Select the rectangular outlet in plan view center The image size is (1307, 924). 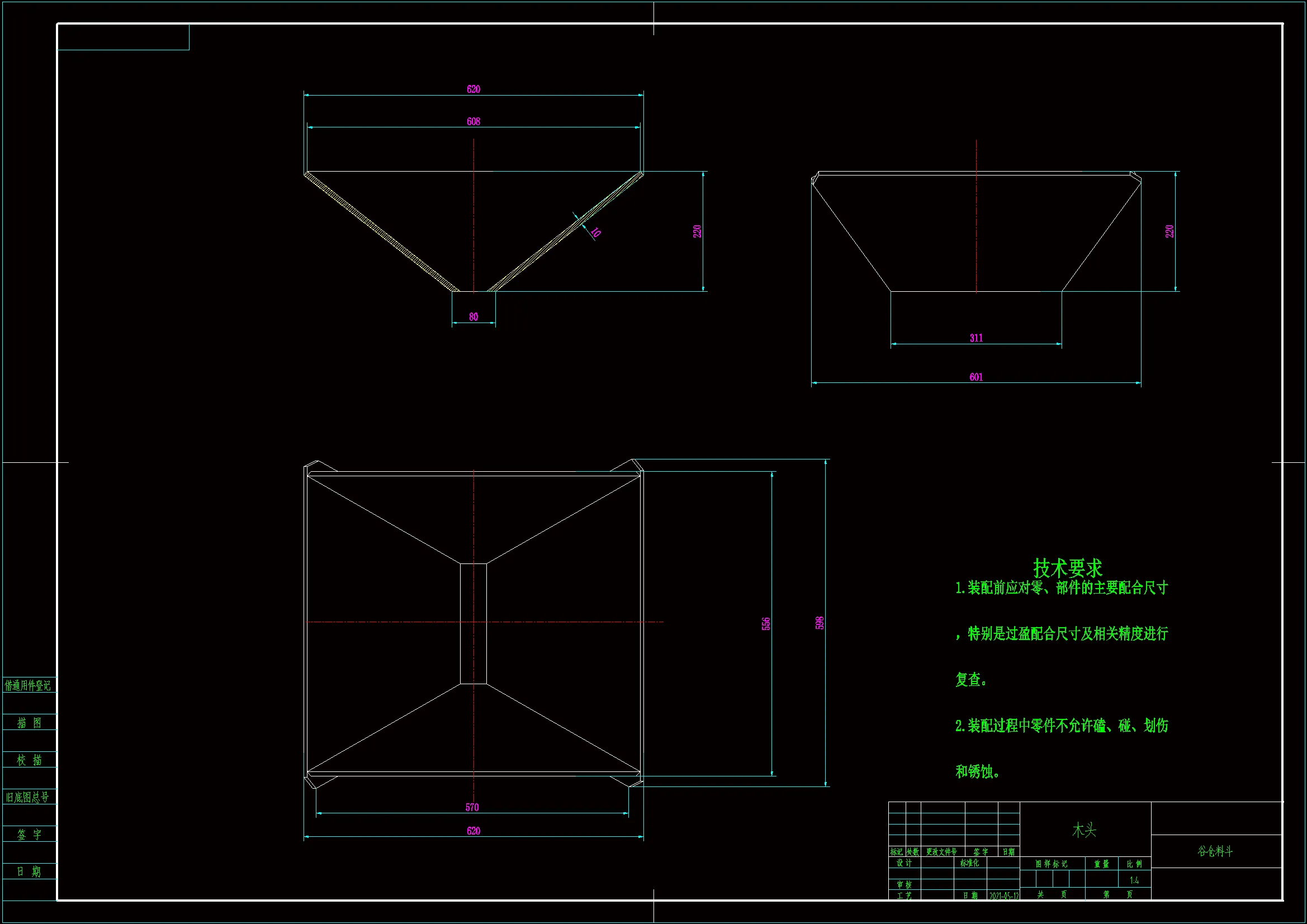click(473, 623)
